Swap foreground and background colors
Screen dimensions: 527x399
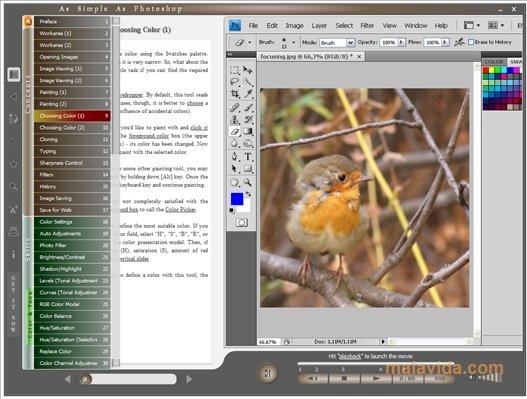tap(248, 194)
